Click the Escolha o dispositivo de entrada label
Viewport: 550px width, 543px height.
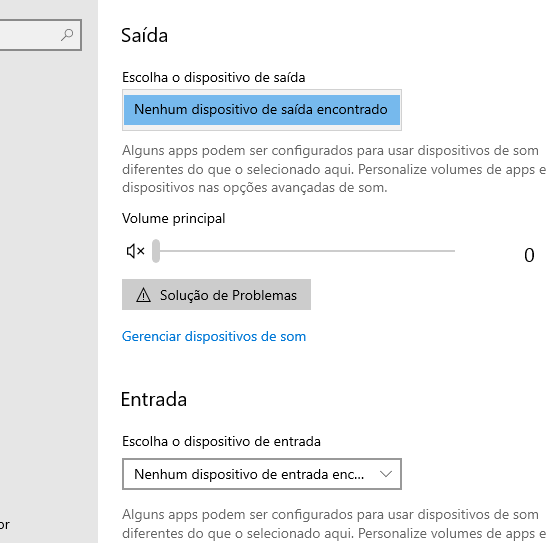(221, 441)
